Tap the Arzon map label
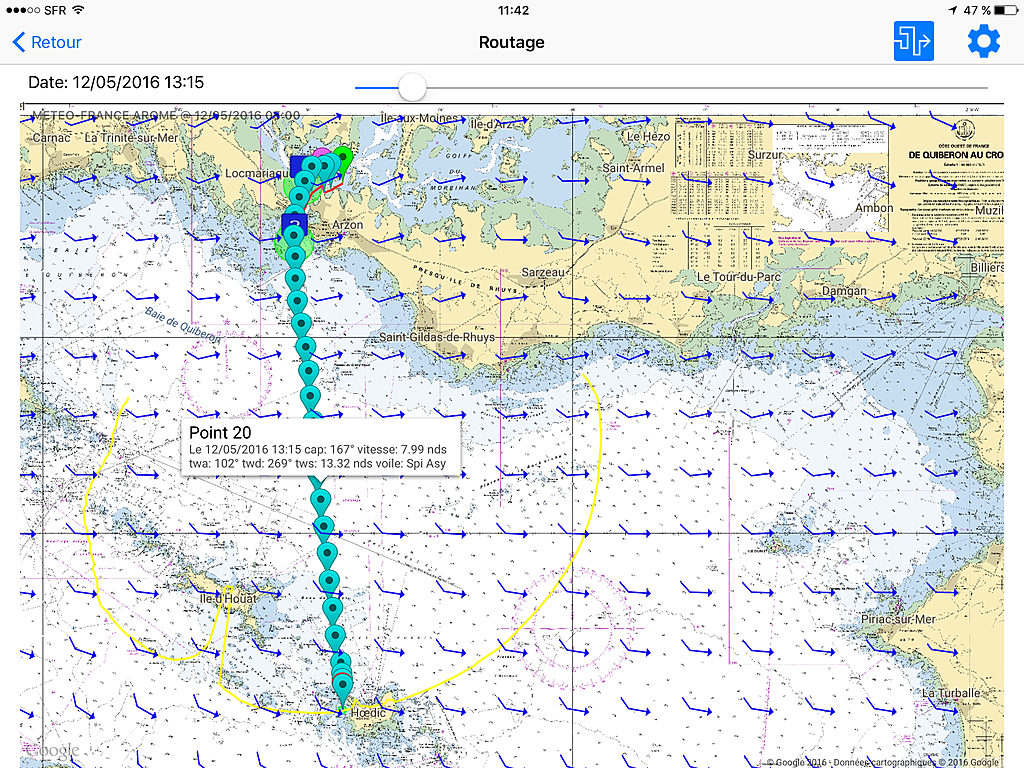This screenshot has width=1024, height=768. (x=347, y=225)
